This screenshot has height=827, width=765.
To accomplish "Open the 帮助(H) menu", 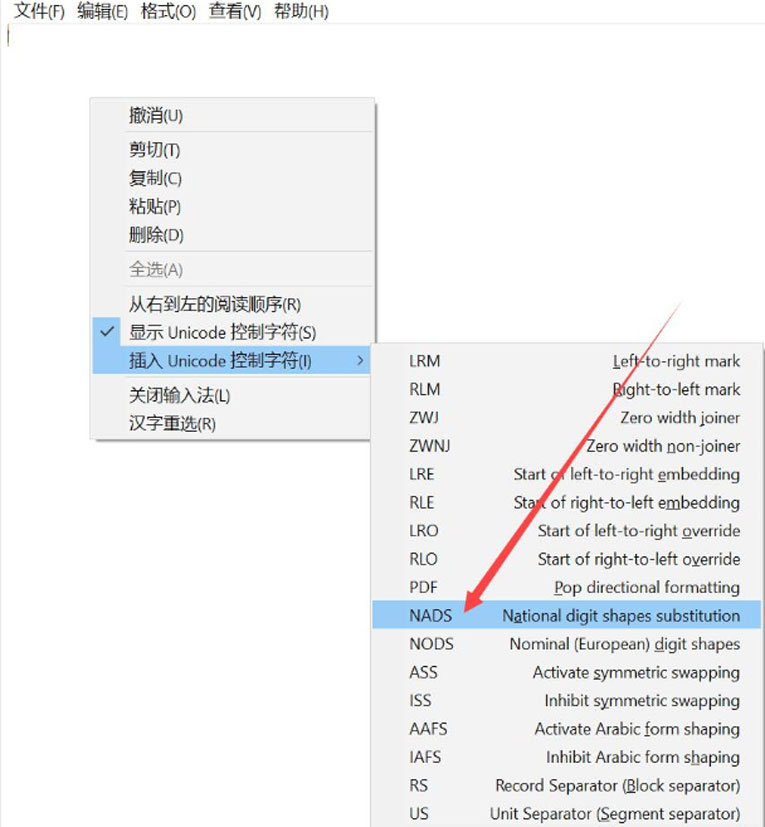I will 300,12.
